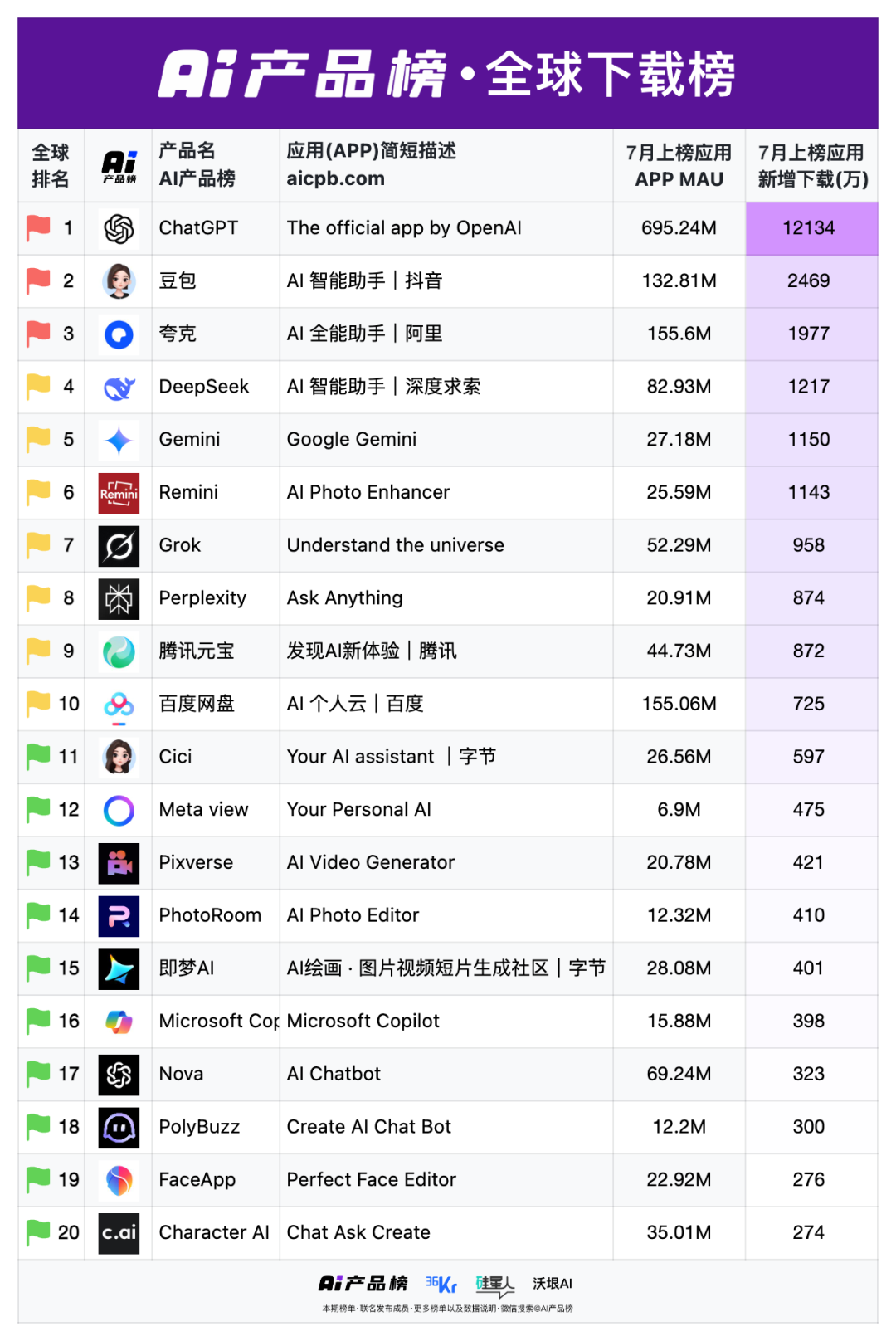Click the 全球排名 column header
Screen dimensions: 896x1341
pyautogui.click(x=51, y=165)
